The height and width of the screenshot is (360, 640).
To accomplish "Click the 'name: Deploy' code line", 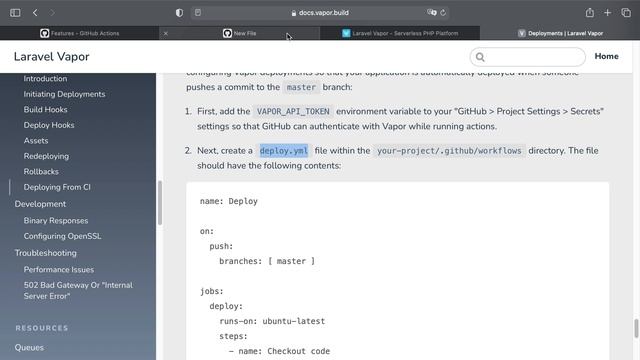I will (x=229, y=201).
